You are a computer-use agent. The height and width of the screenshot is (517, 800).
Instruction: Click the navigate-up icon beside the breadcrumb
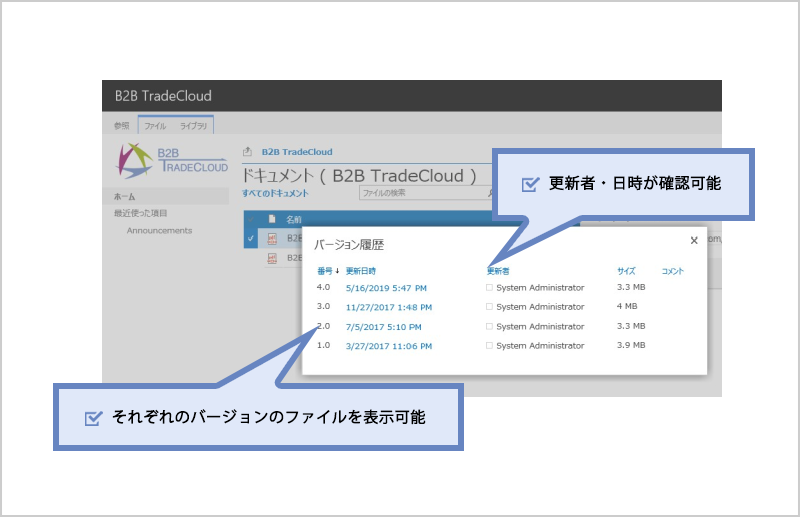click(x=248, y=152)
